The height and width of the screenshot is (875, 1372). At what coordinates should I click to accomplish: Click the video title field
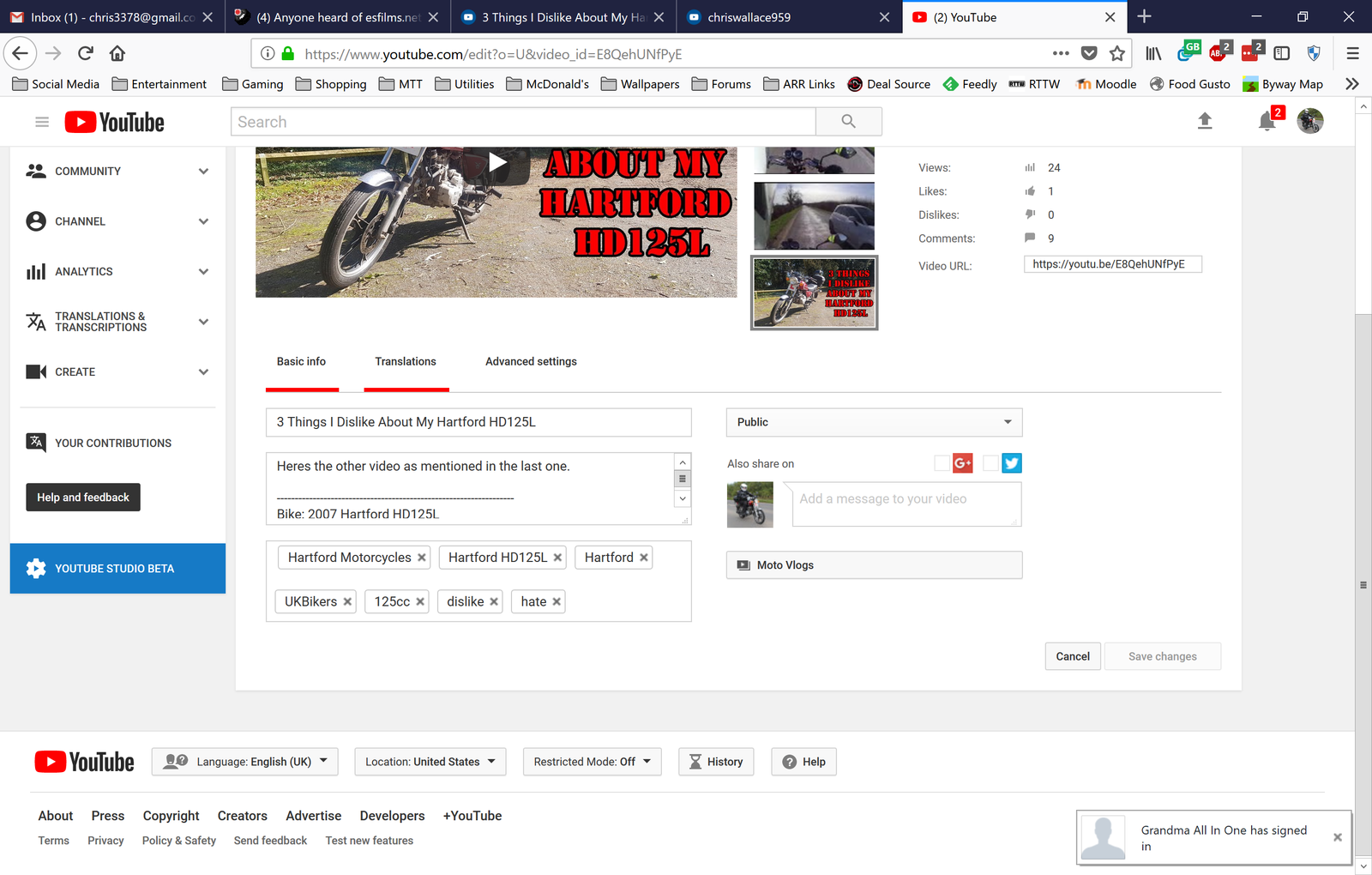tap(478, 422)
